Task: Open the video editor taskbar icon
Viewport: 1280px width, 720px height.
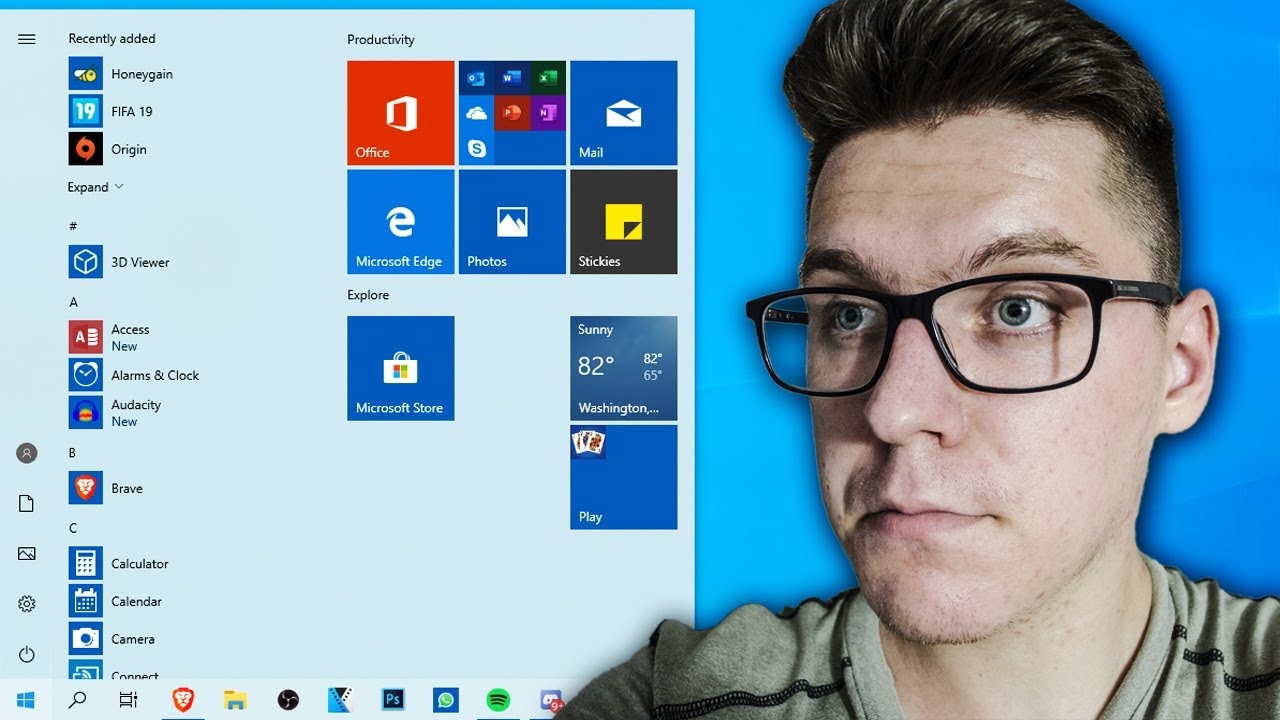Action: point(340,699)
